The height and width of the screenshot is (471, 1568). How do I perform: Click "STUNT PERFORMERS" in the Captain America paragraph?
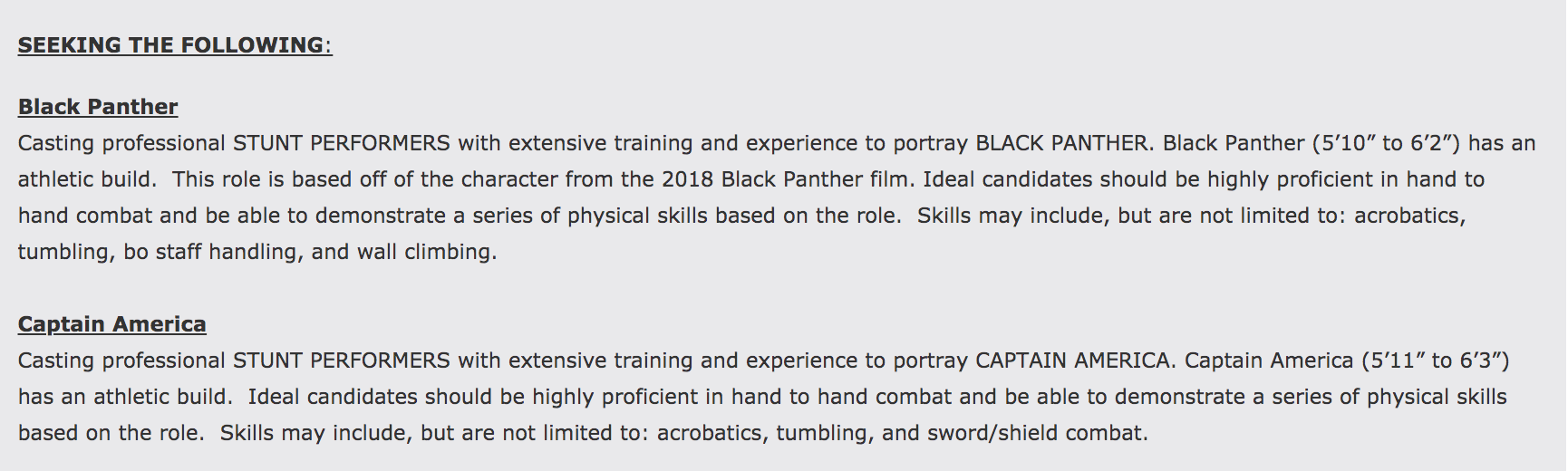pos(341,360)
